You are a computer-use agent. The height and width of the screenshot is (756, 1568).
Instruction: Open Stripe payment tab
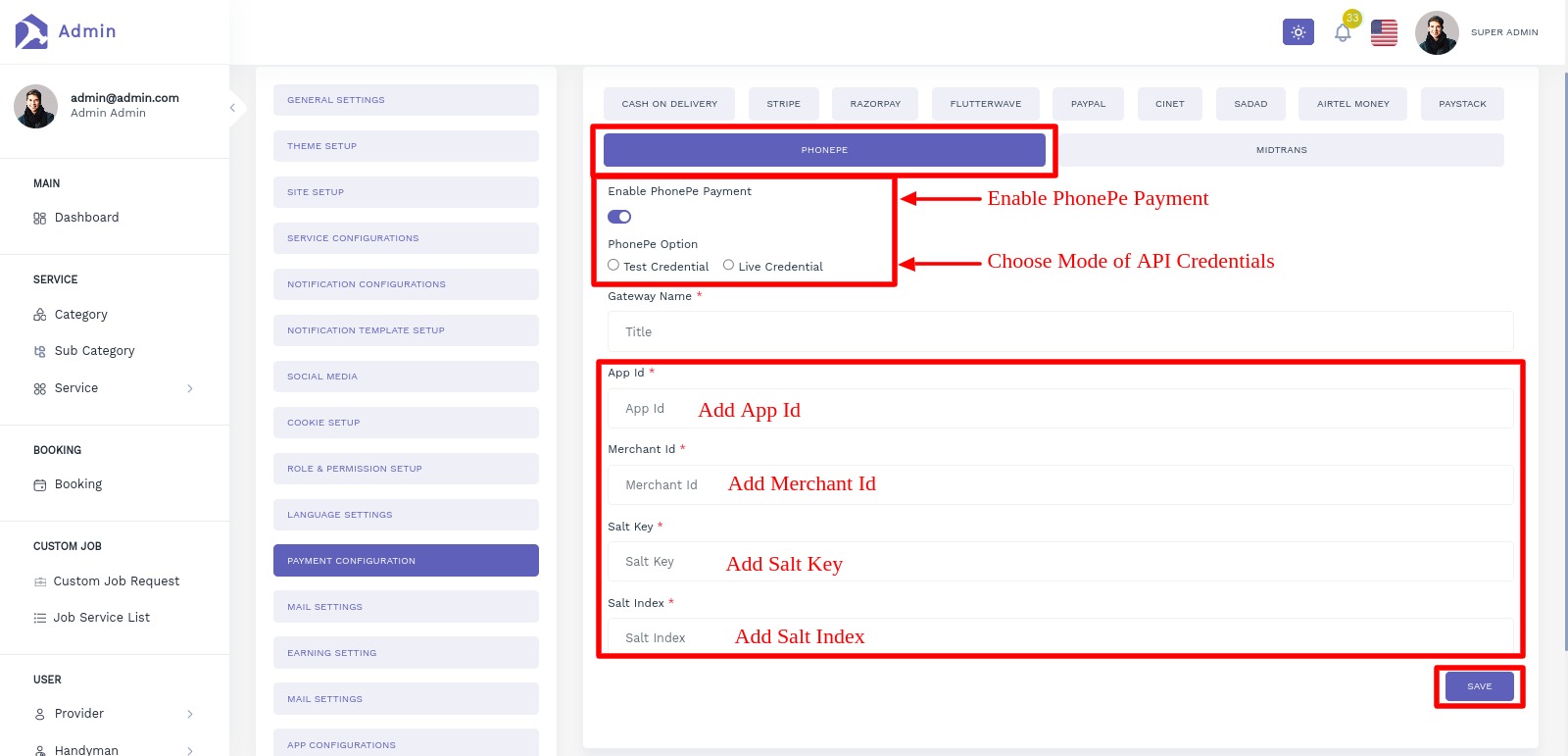[784, 104]
